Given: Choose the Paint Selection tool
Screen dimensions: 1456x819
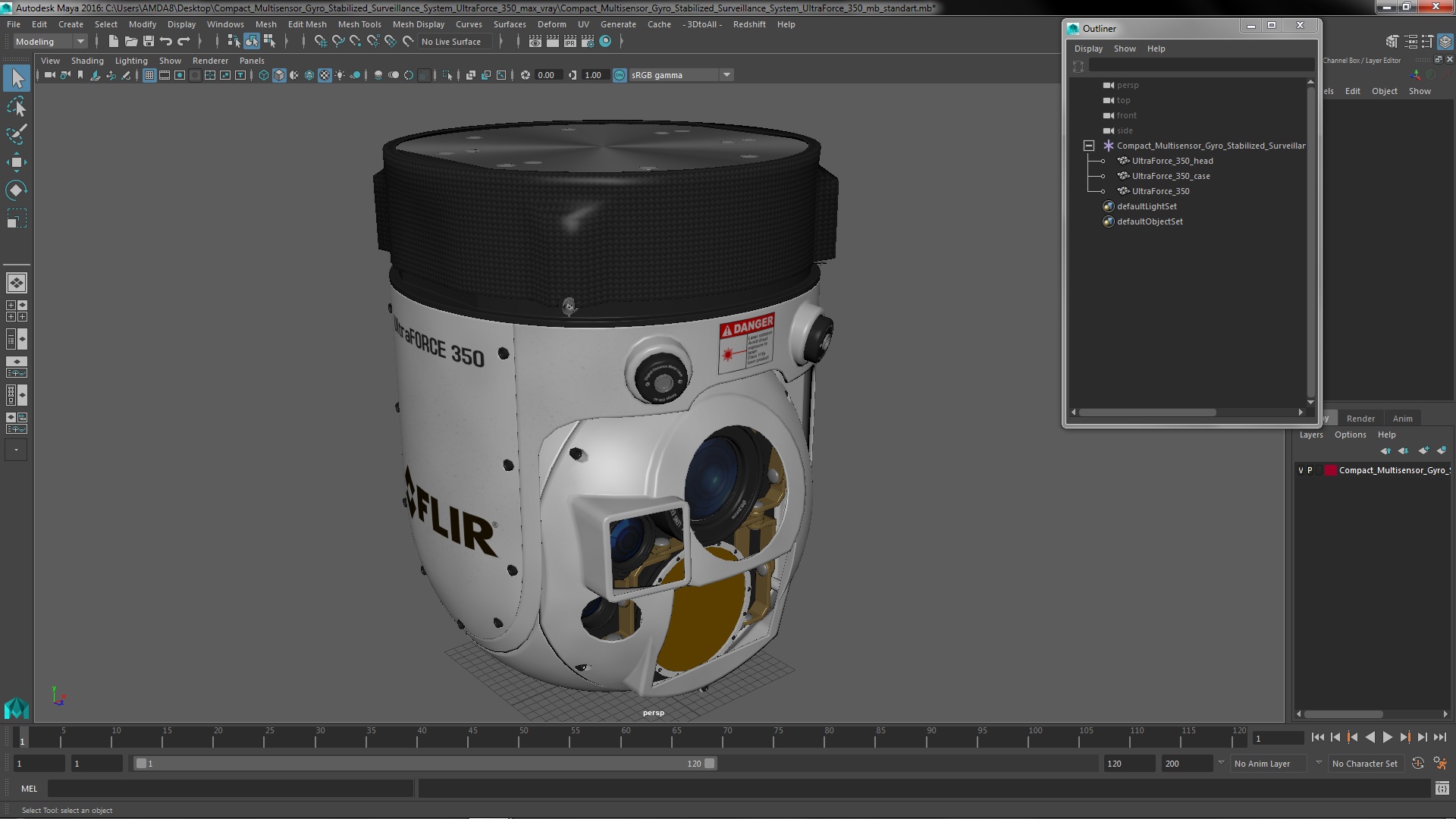Looking at the screenshot, I should coord(17,134).
